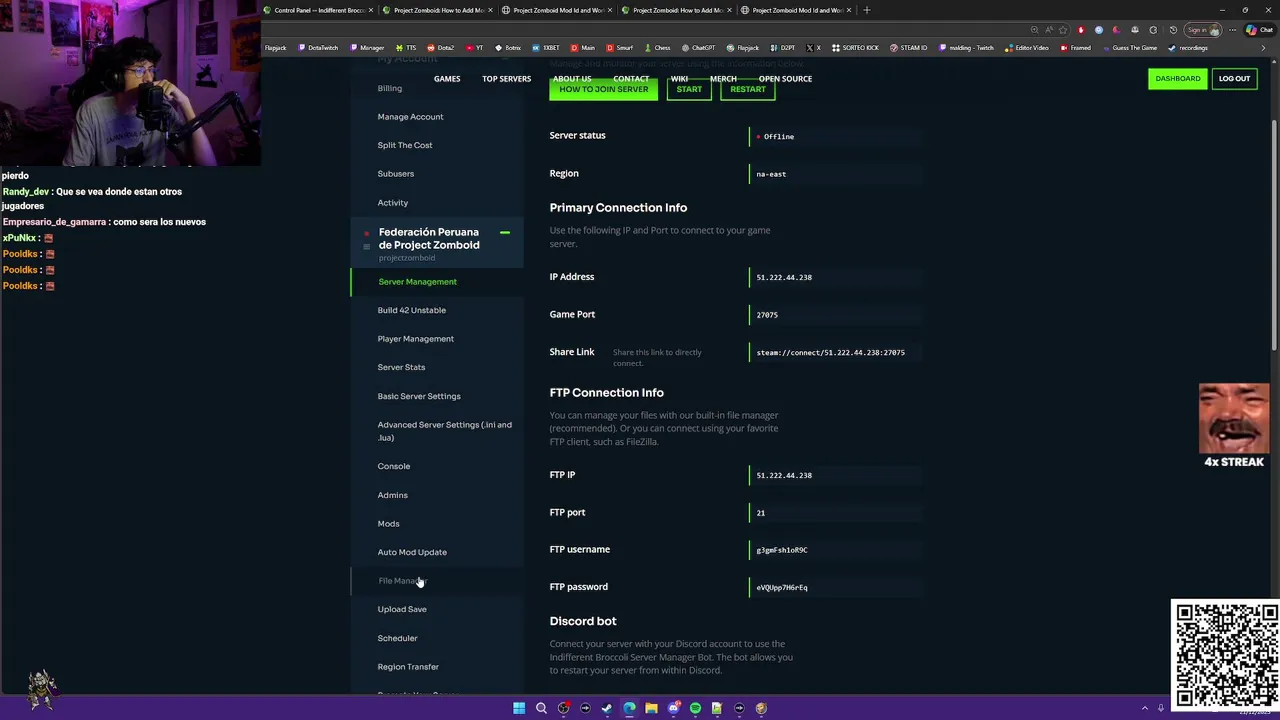Open Notepad++ icon in taskbar

[x=717, y=708]
